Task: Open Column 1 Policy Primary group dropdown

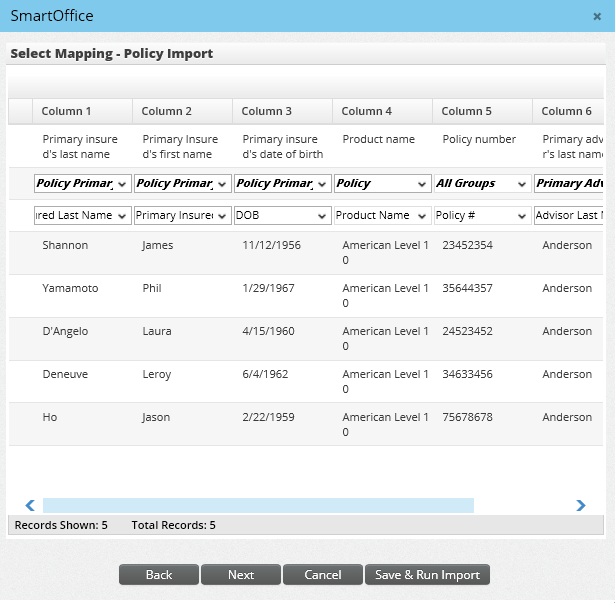Action: (x=82, y=184)
